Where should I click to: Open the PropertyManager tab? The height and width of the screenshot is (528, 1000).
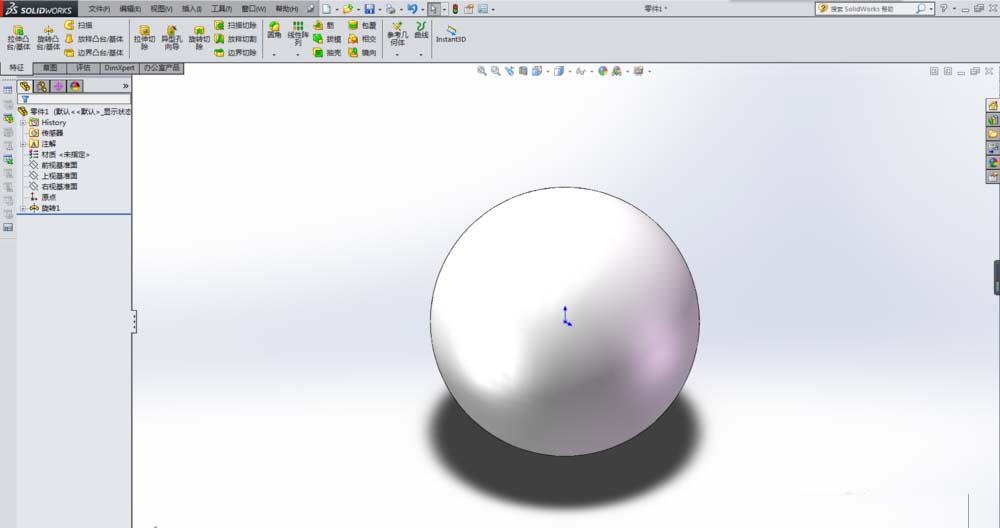[x=41, y=86]
